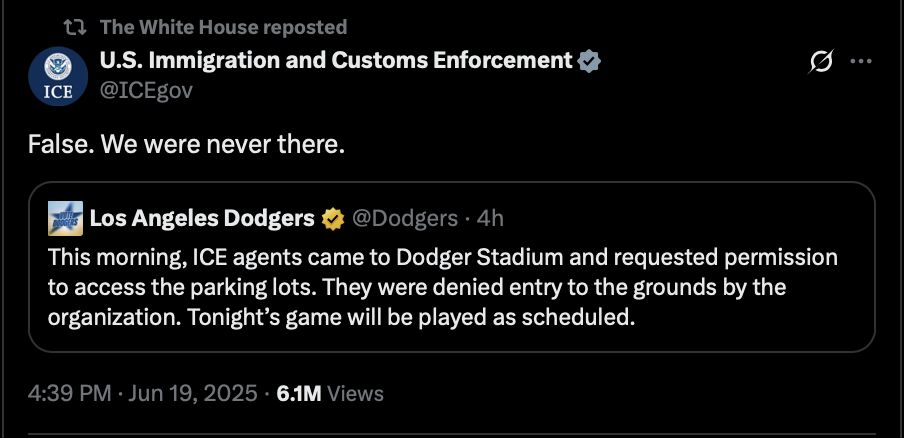Image resolution: width=904 pixels, height=438 pixels.
Task: Click the ICE lettering on the profile avatar
Action: (58, 92)
